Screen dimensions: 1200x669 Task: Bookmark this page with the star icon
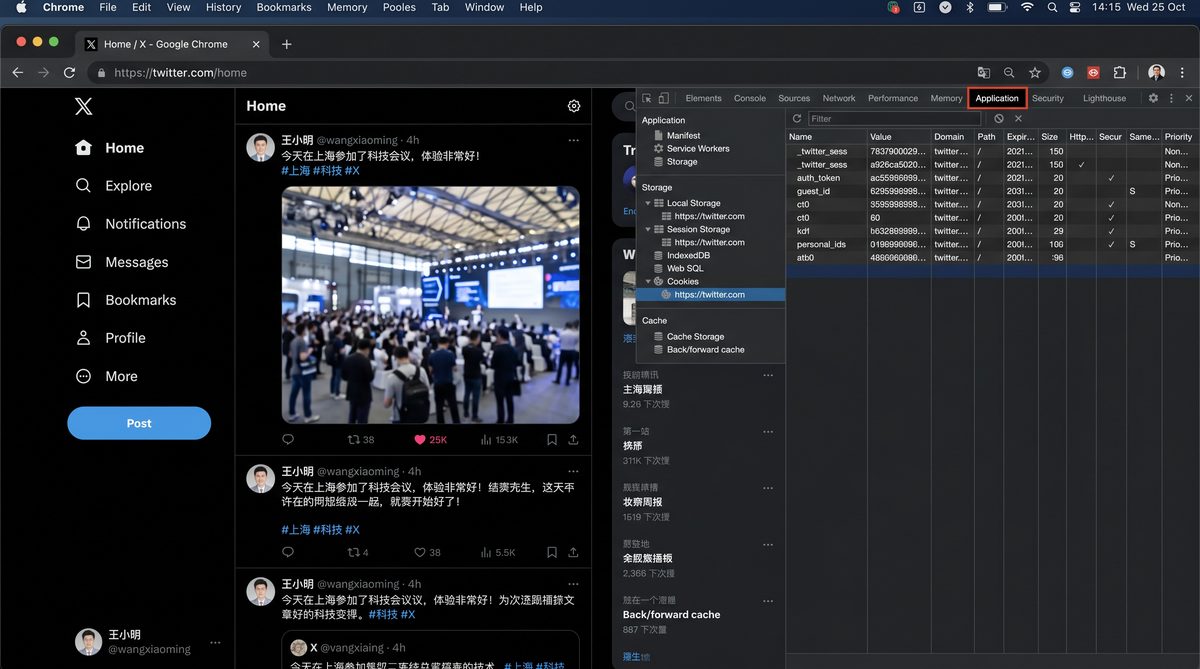pos(1035,72)
